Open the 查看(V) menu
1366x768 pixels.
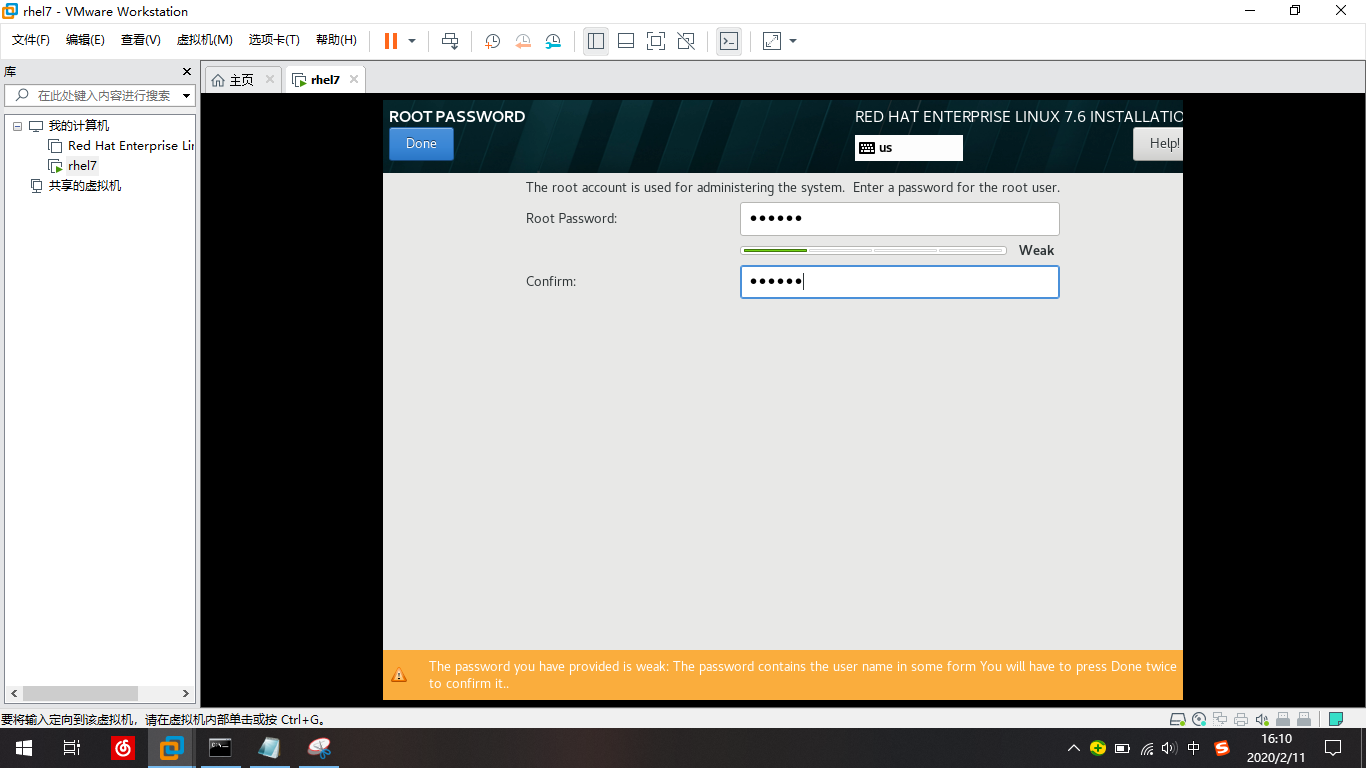[141, 40]
